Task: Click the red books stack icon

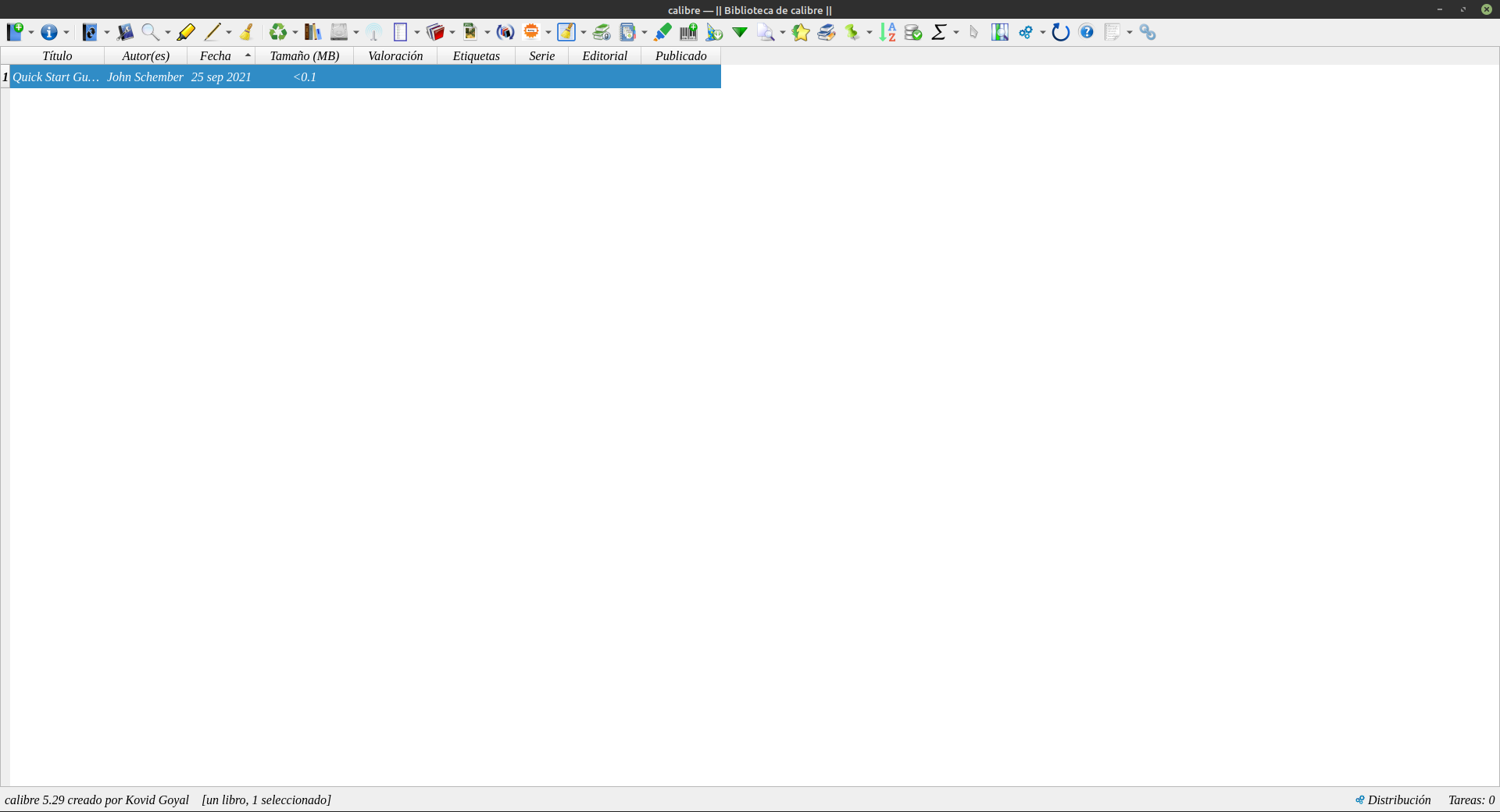Action: point(435,32)
